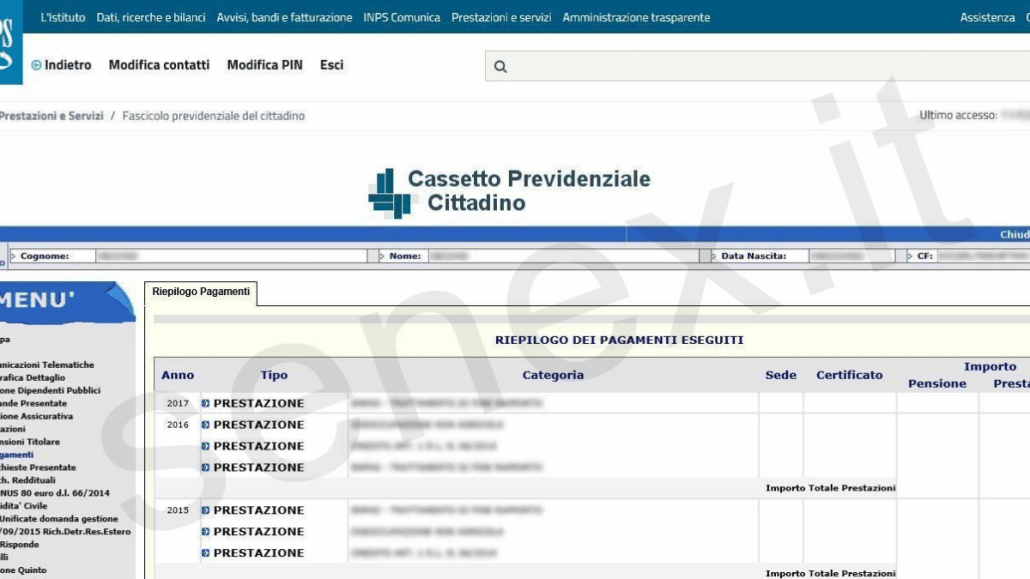Log out with the Esci link
This screenshot has width=1030, height=579.
(332, 65)
